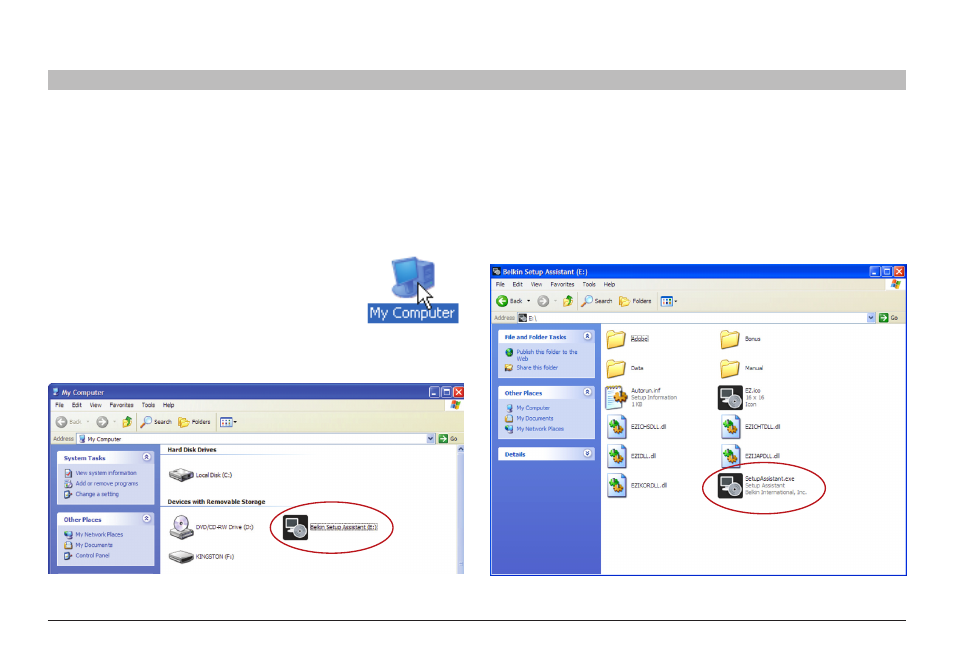The image size is (954, 668).
Task: Open Help menu in My Computer window
Action: [169, 405]
